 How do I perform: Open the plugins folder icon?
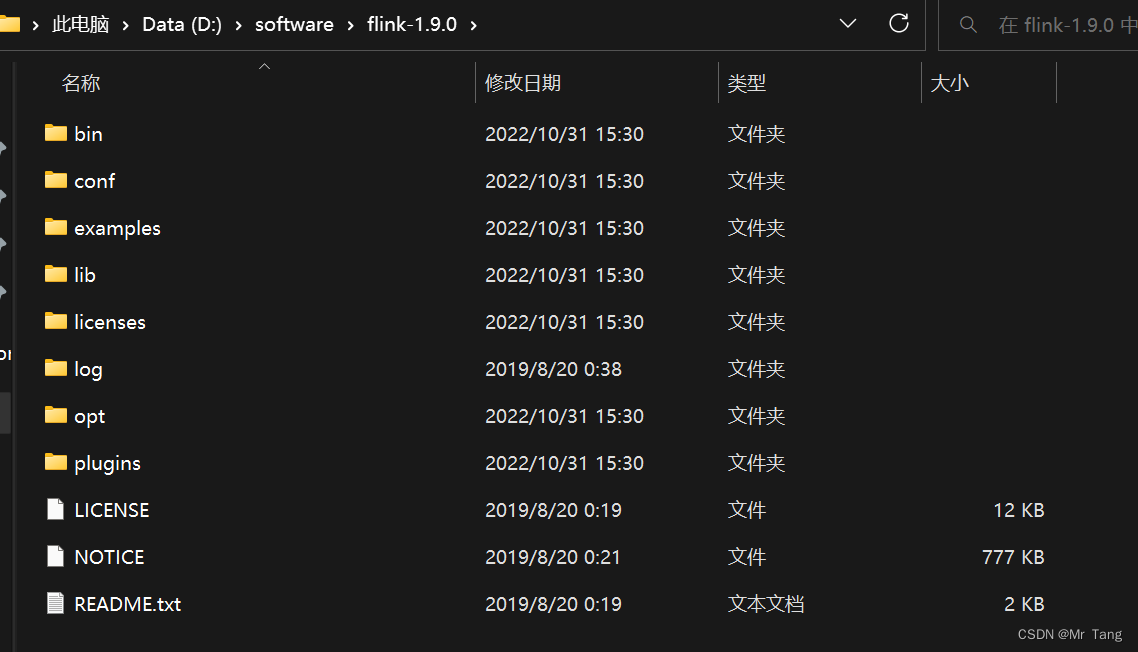[x=55, y=462]
